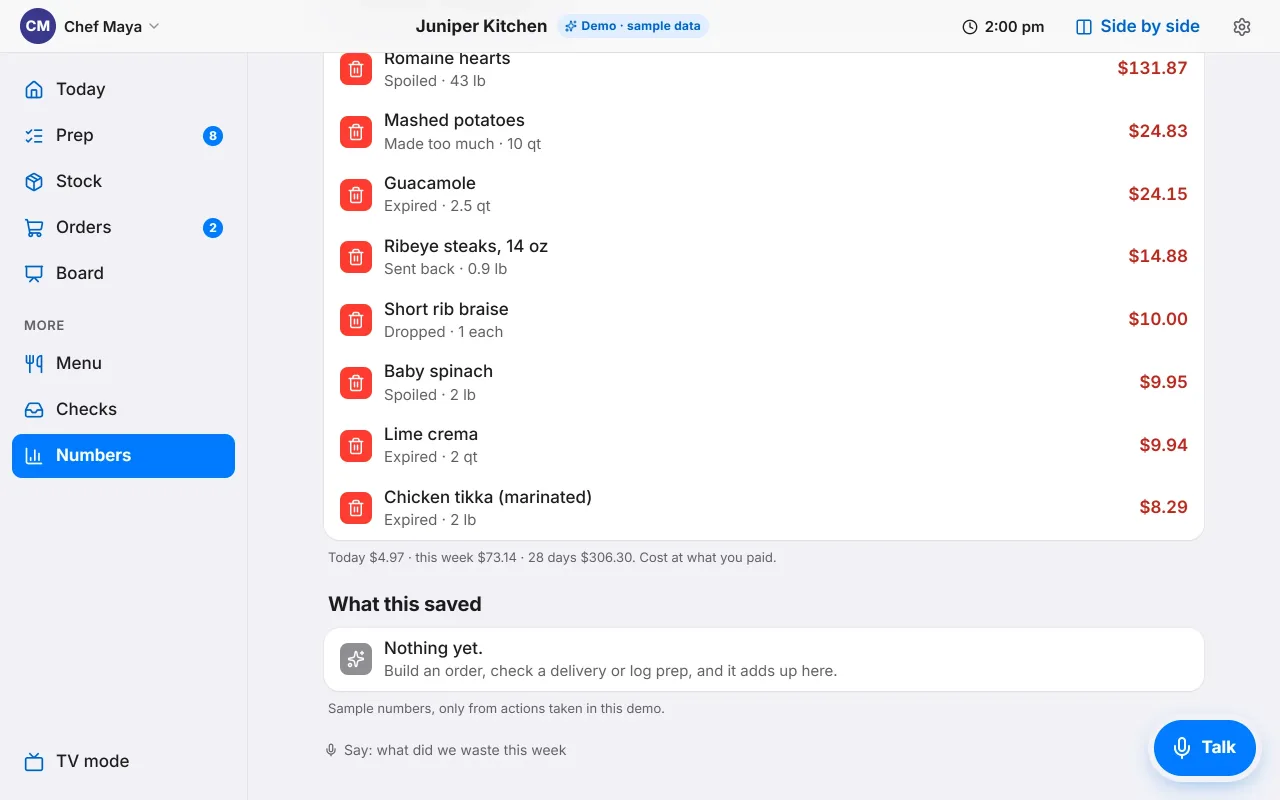Viewport: 1280px width, 800px height.
Task: Click the Mashed potatoes cost $24.83
Action: click(1158, 131)
